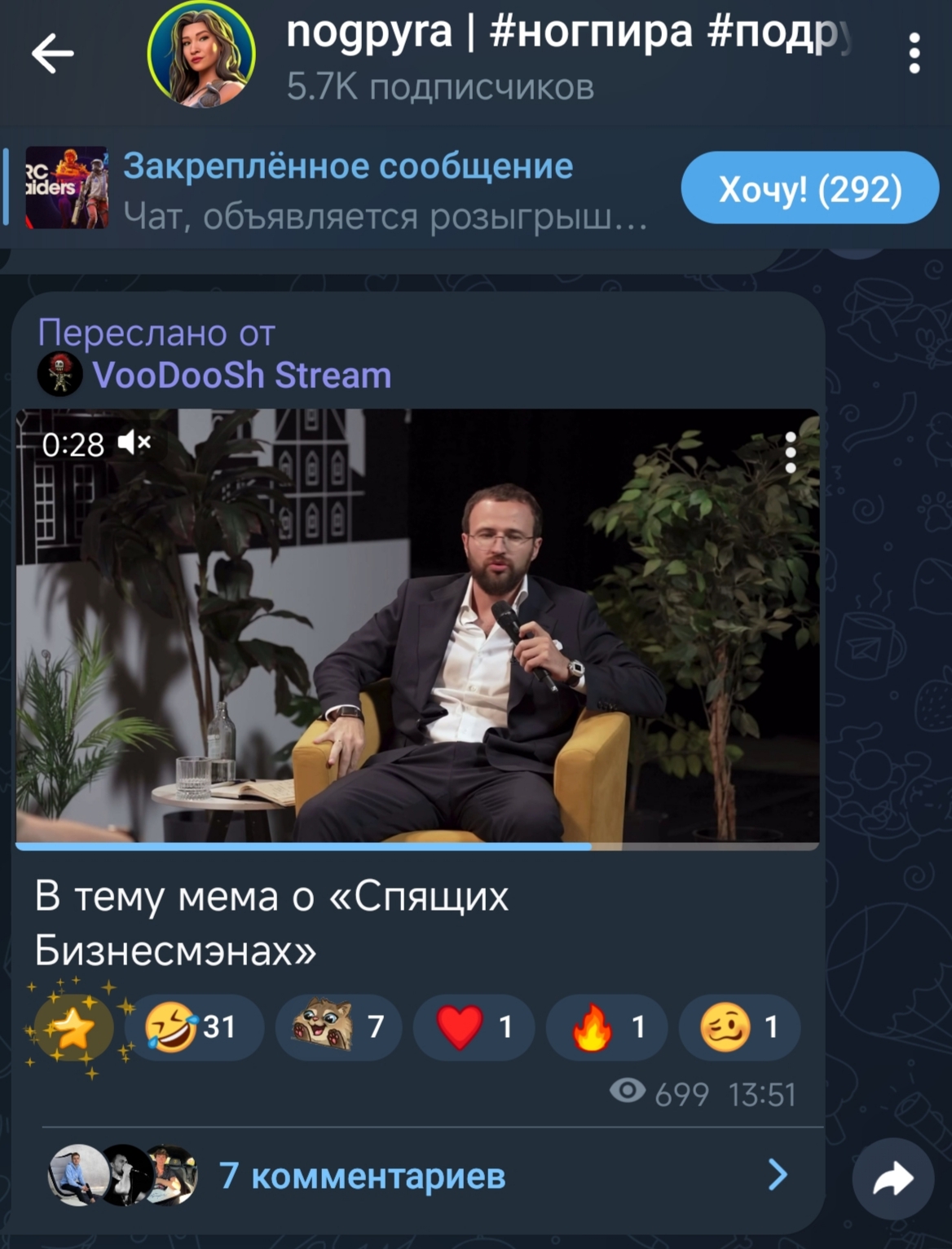Open channel title nogpyra info
Screen dimensions: 952x1249
point(568,33)
